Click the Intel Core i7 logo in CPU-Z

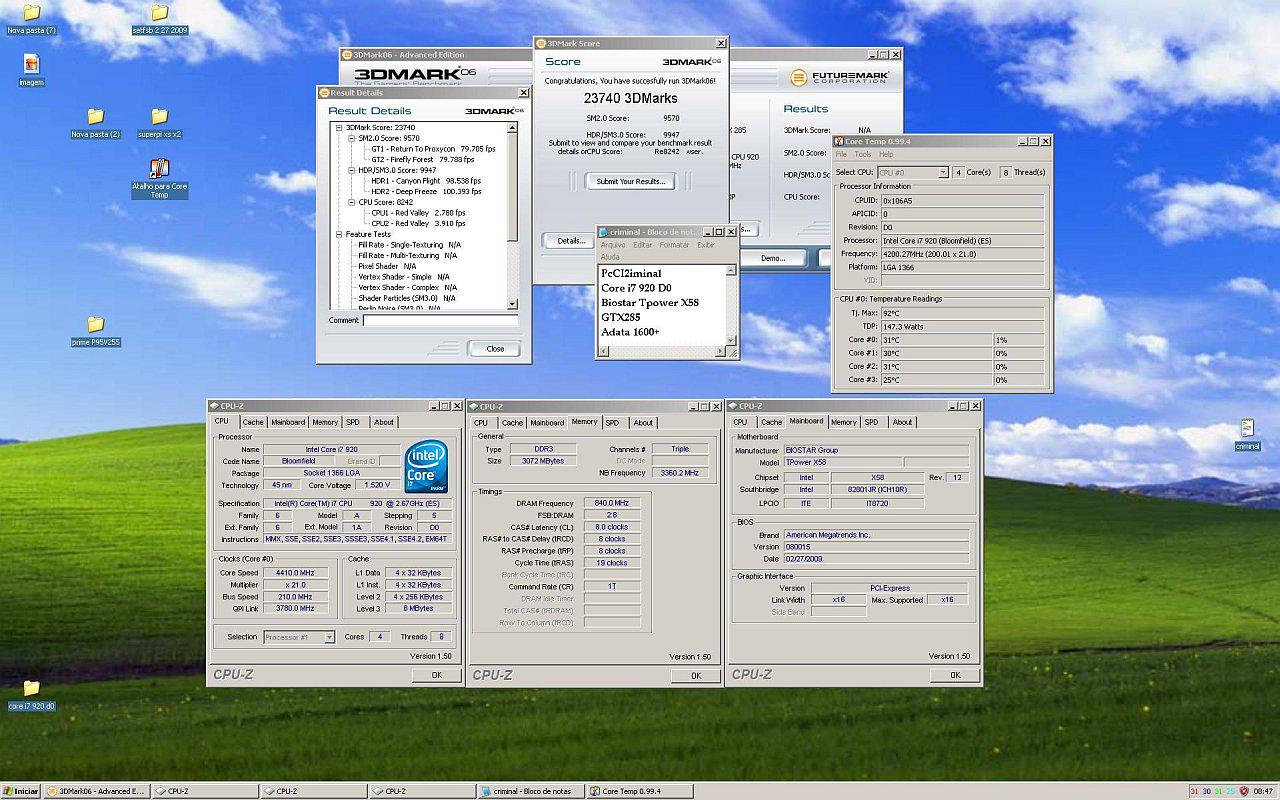425,466
